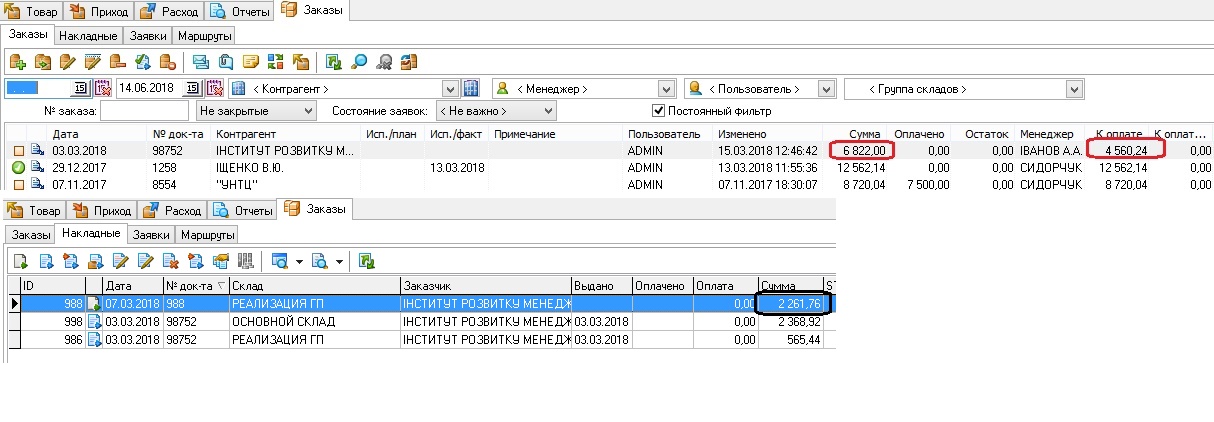The width and height of the screenshot is (1214, 422).
Task: Expand the Менеджер filter dropdown
Action: (666, 89)
